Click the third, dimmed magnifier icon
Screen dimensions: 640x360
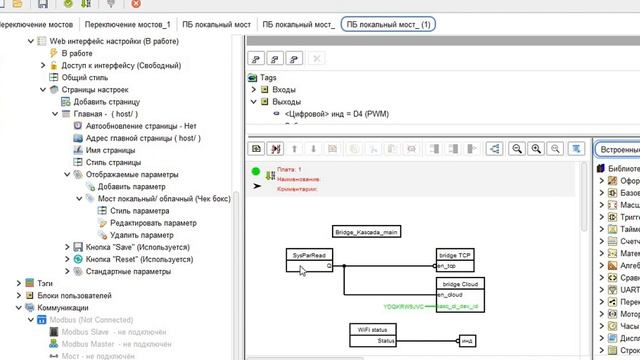point(555,149)
